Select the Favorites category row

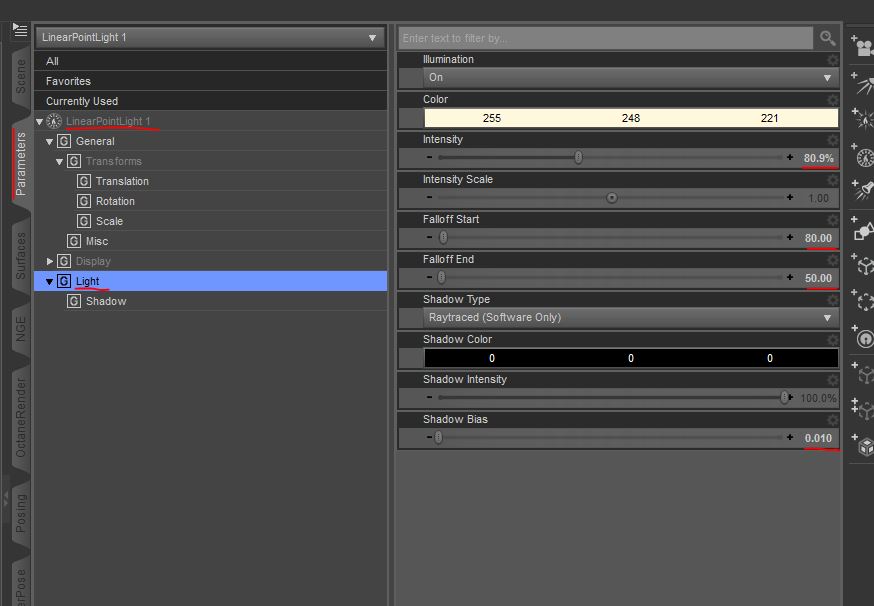[211, 81]
